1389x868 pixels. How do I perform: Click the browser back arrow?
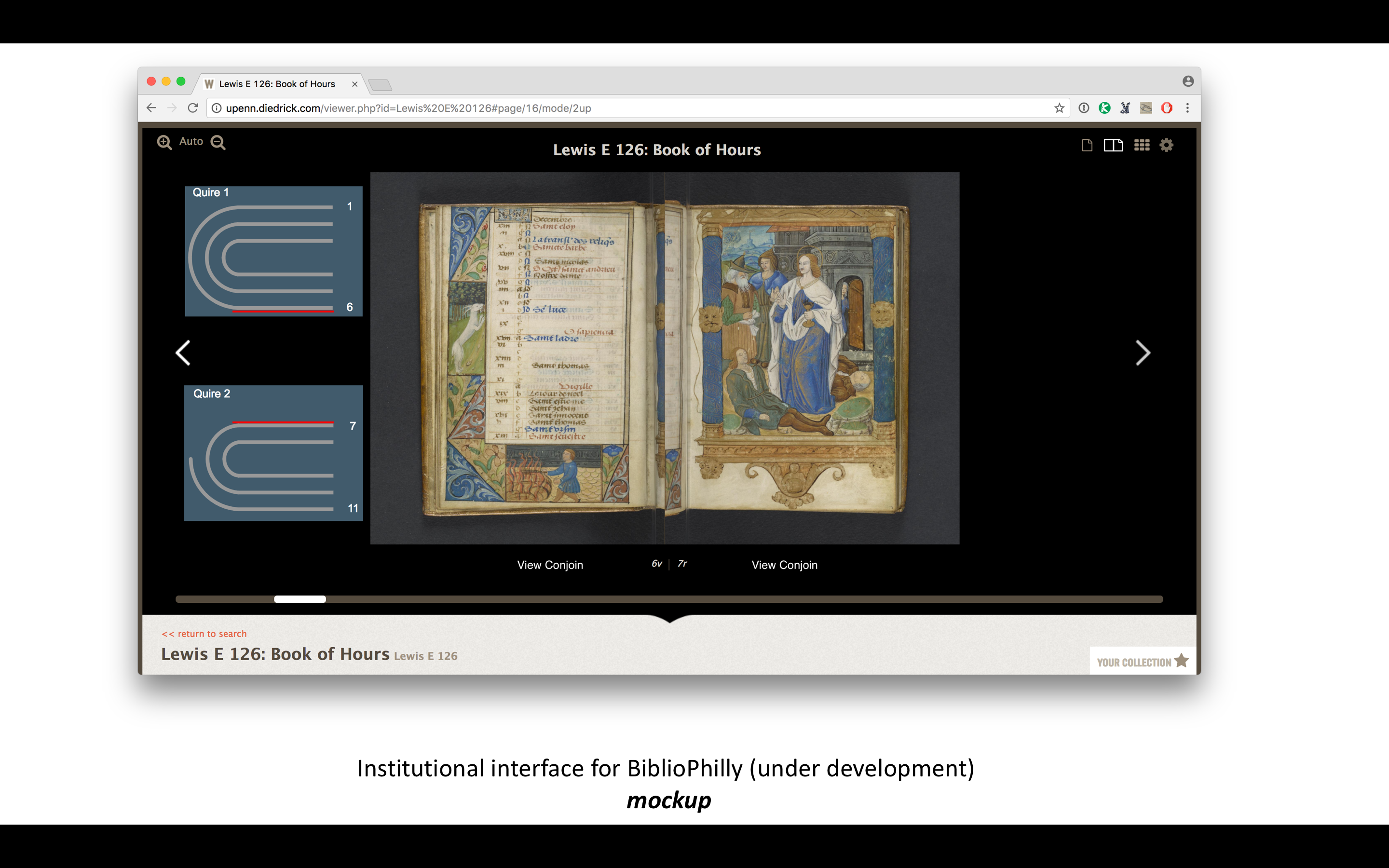click(151, 108)
